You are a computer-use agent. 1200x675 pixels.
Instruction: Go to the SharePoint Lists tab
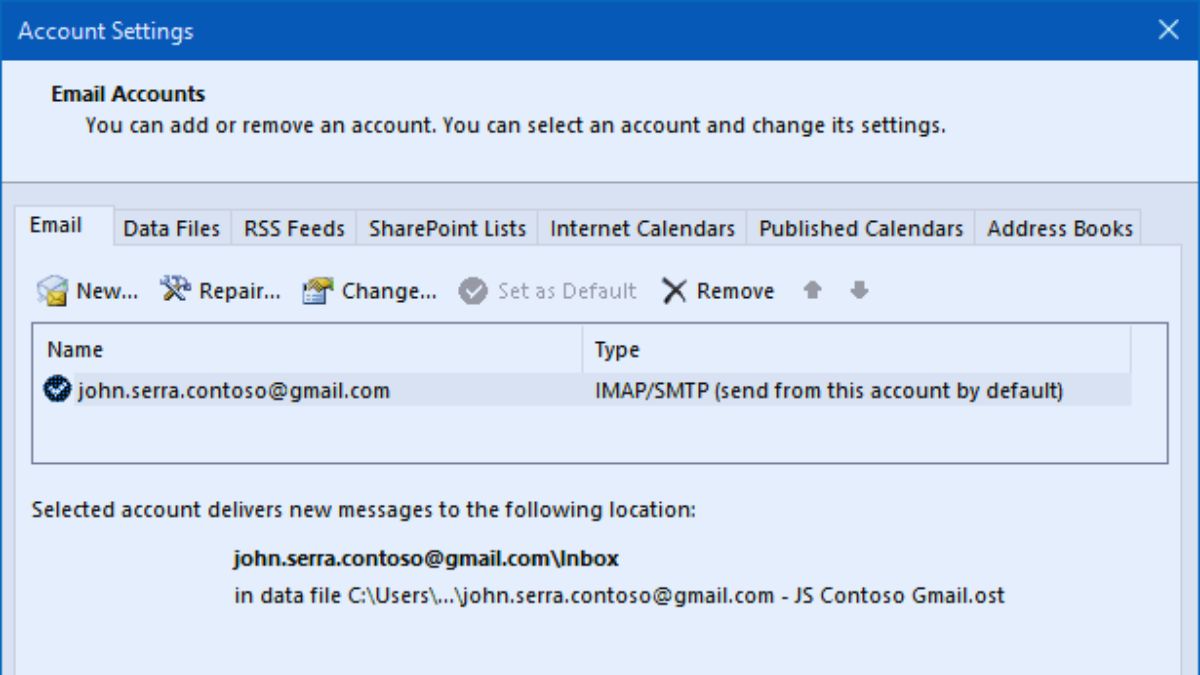point(447,229)
